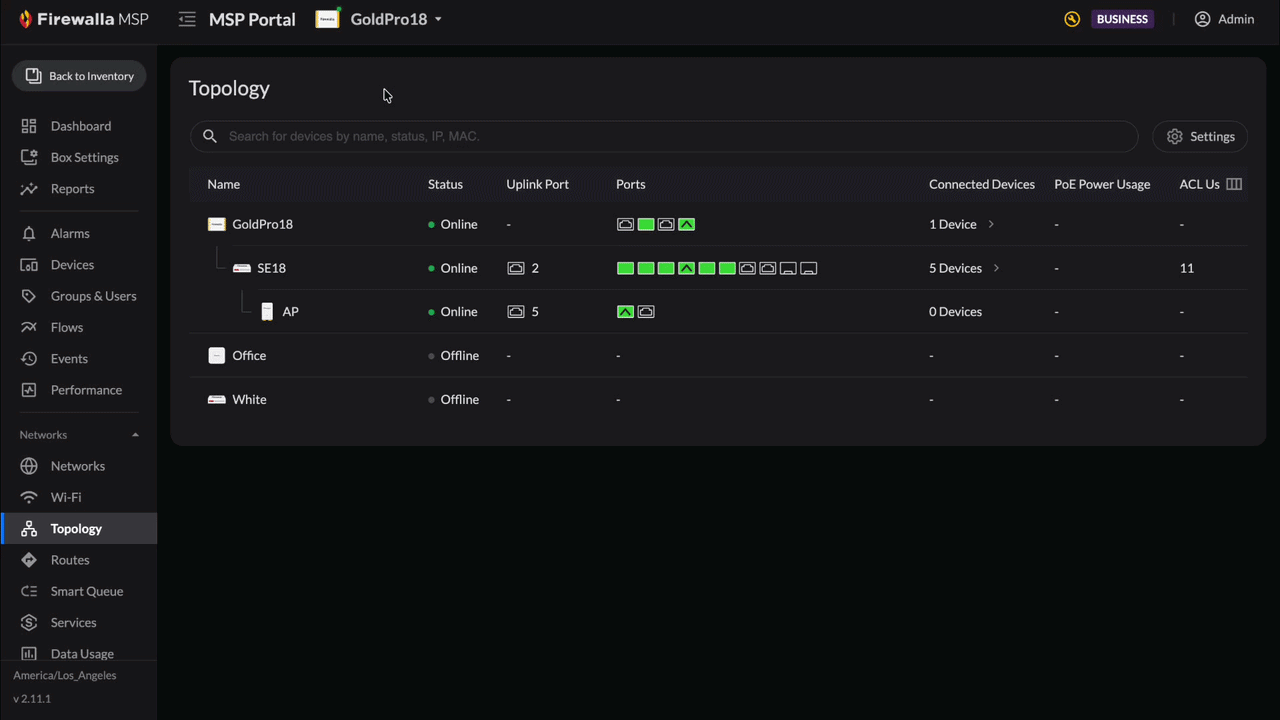Select the AP device row
1280x720 pixels.
point(718,312)
